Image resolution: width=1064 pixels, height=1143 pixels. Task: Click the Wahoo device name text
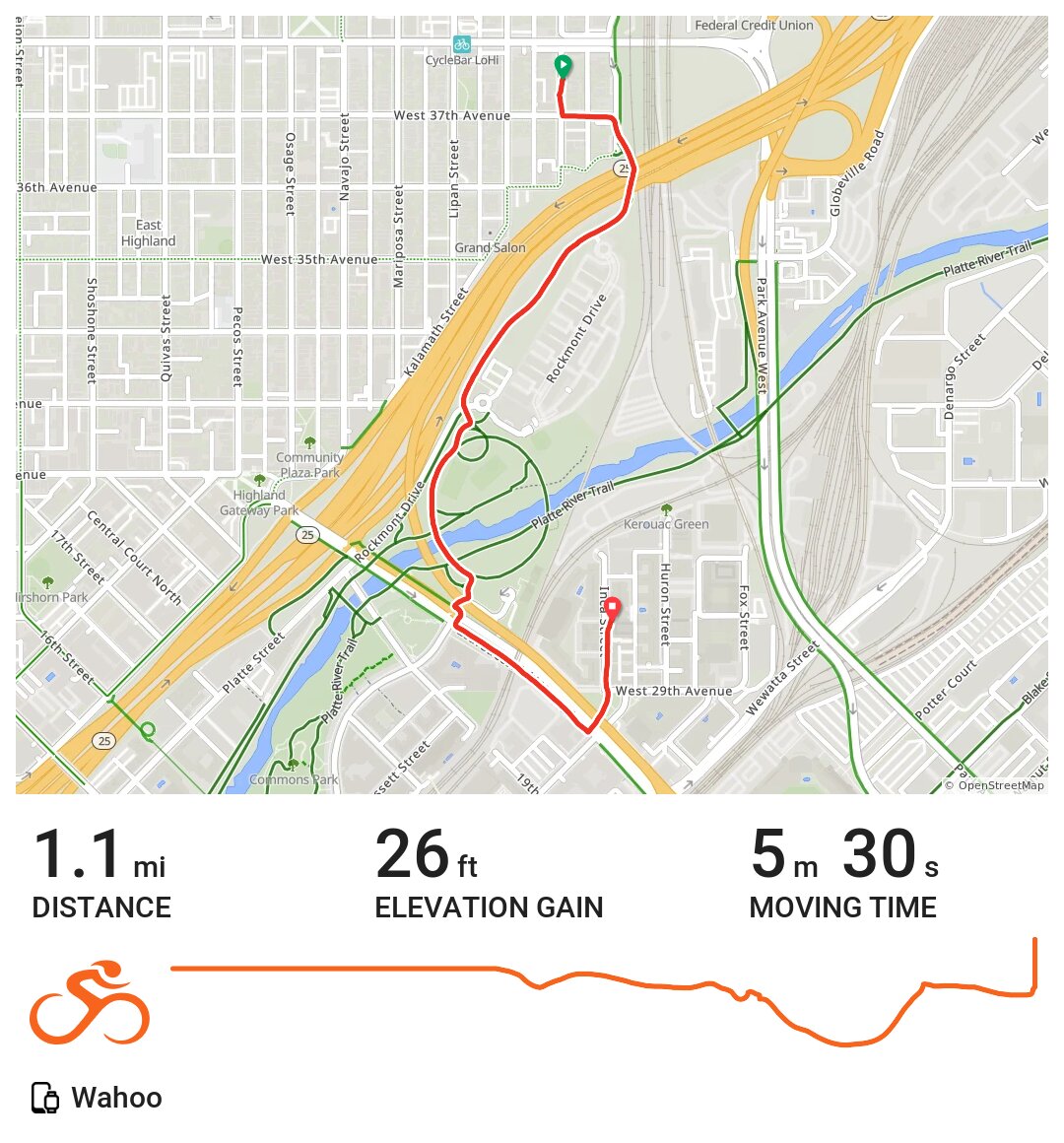tap(116, 1098)
